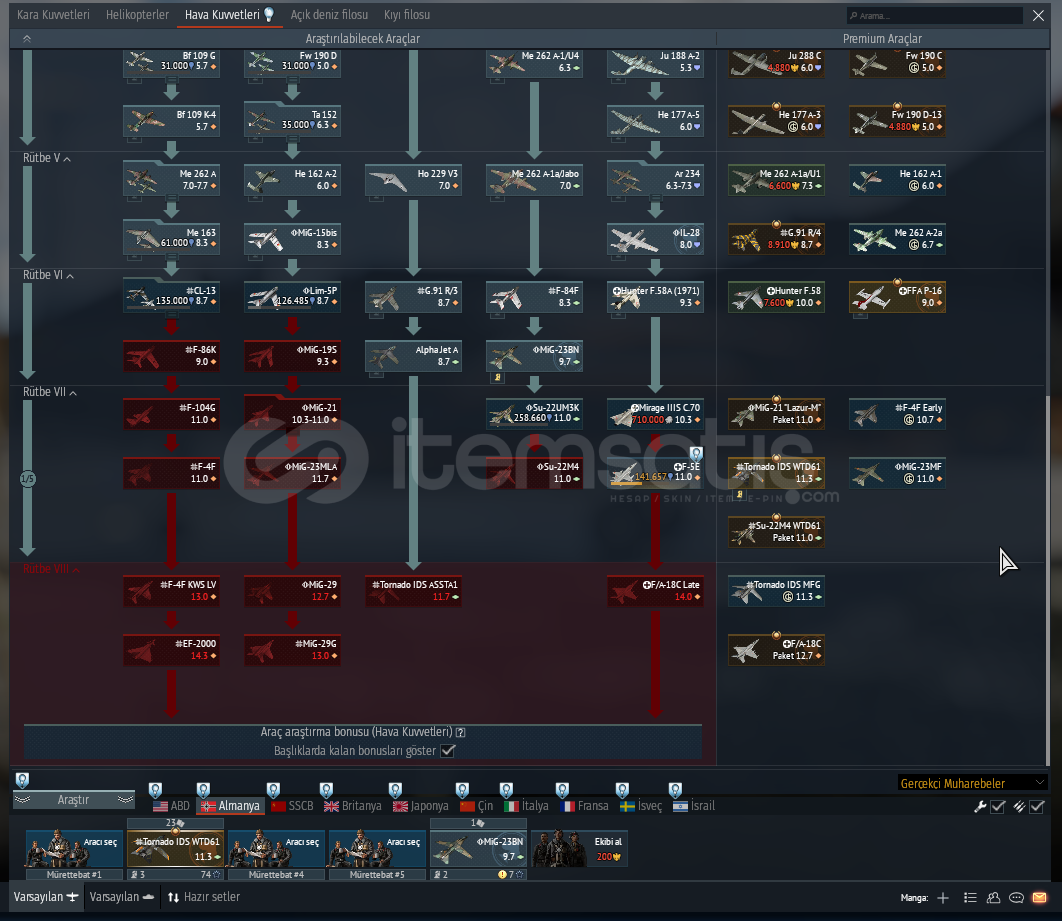Click the light bulb above the İtalya flag
Viewport: 1062px width, 921px height.
[x=506, y=790]
